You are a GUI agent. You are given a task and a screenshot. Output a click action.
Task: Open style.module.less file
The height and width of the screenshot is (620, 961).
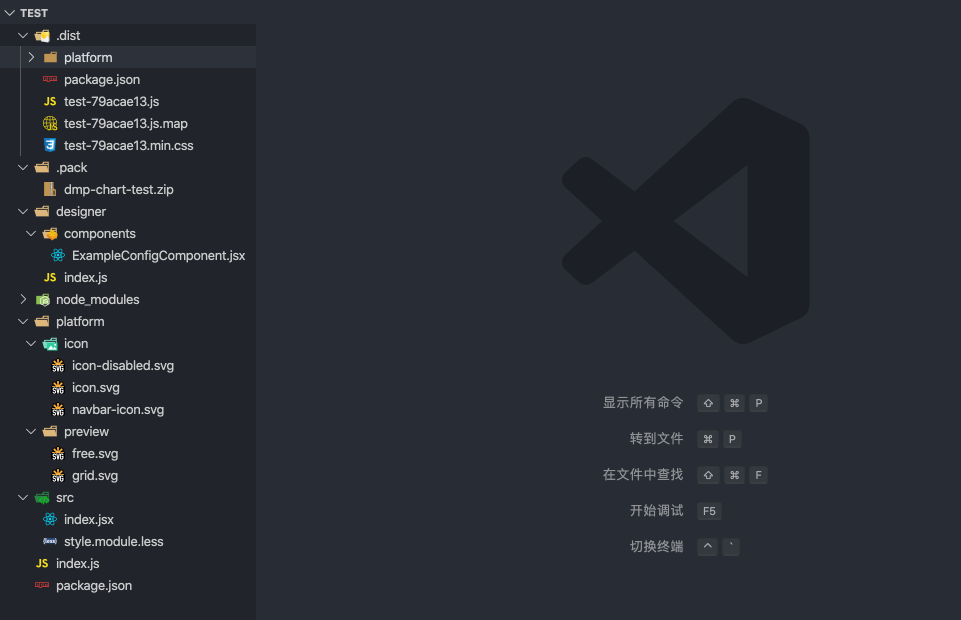(x=114, y=542)
